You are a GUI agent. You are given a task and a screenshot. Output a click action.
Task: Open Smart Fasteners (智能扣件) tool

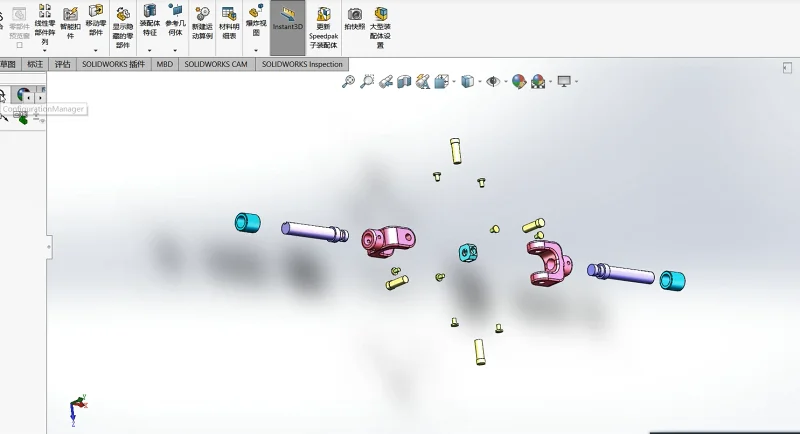tap(70, 23)
